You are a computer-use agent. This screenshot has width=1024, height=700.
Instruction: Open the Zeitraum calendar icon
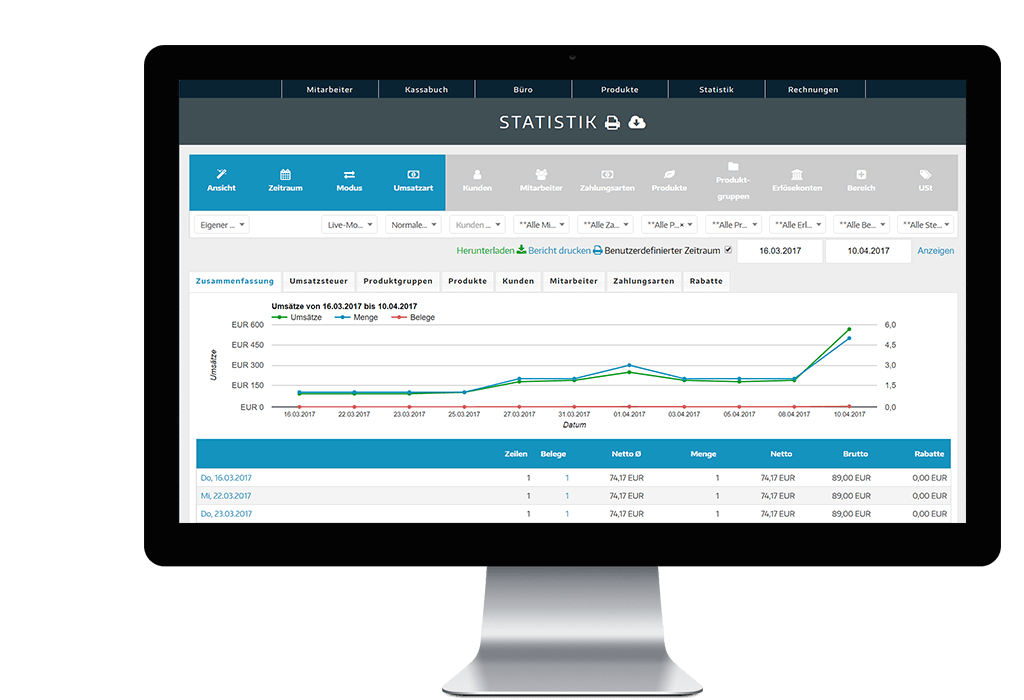pos(285,175)
